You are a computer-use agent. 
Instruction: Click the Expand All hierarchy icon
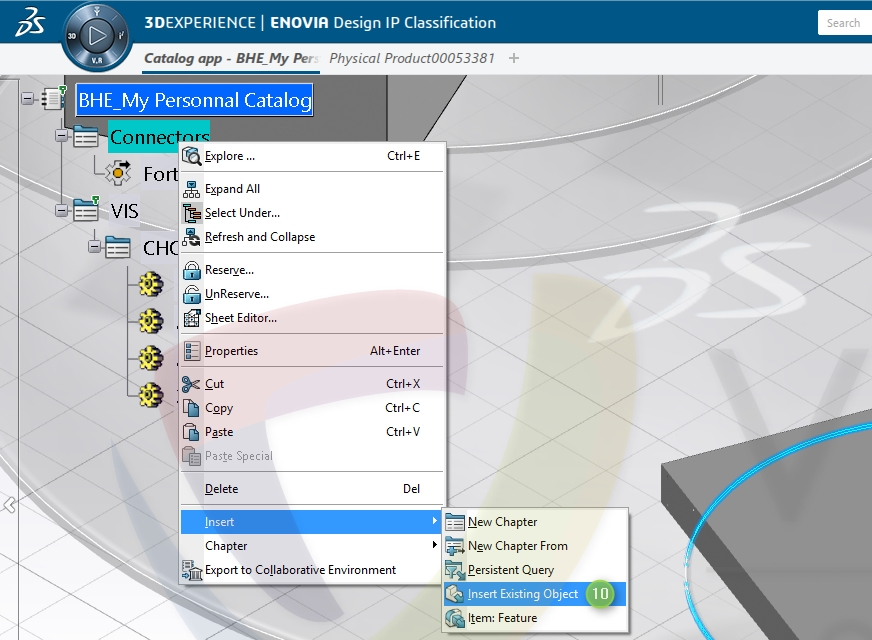click(x=191, y=189)
